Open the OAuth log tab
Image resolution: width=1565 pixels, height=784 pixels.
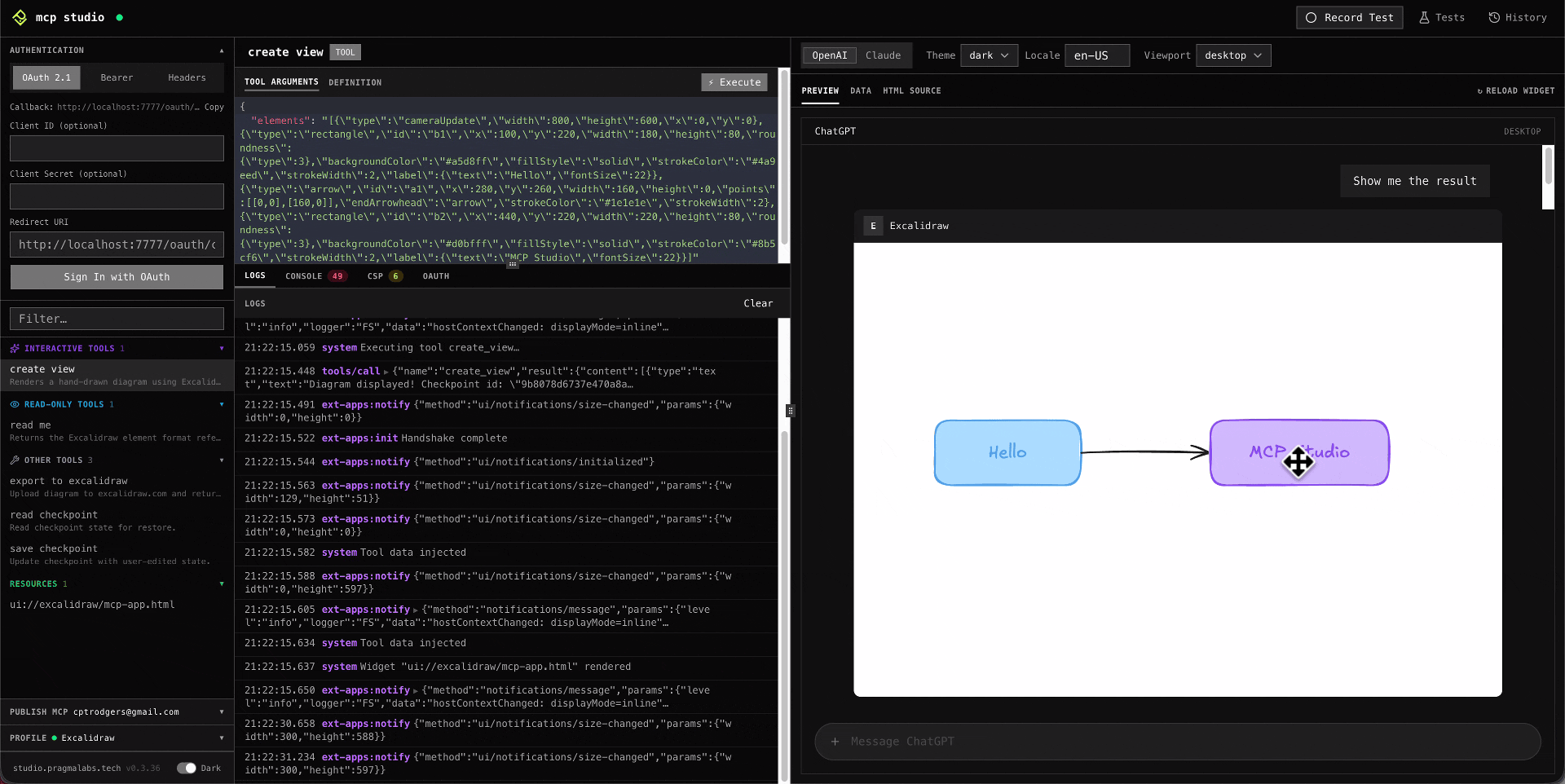click(436, 276)
